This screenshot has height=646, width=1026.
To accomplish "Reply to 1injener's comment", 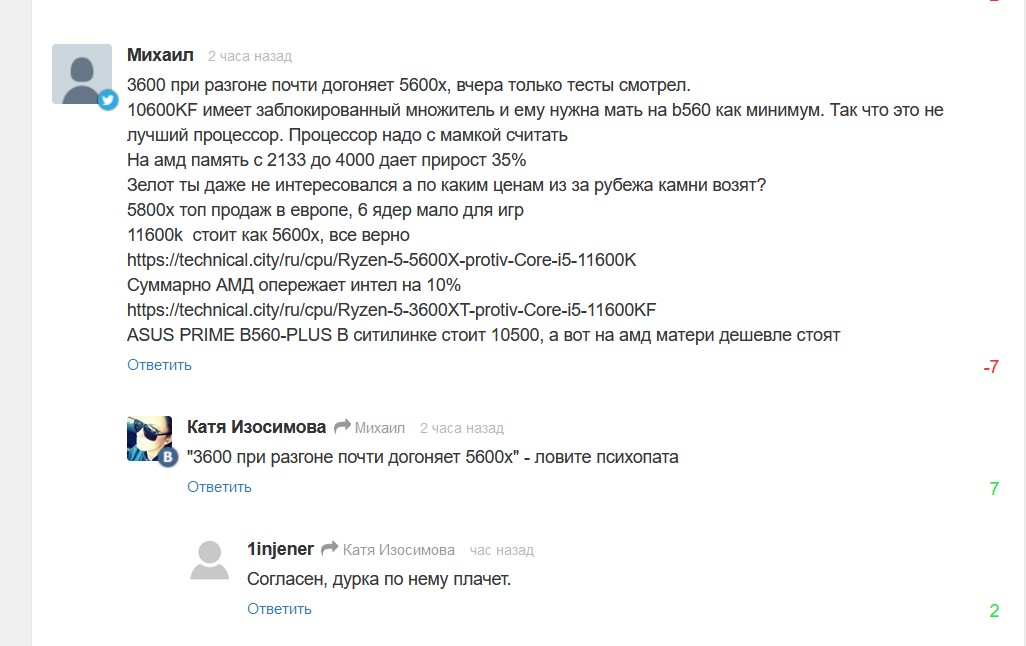I will [x=279, y=609].
